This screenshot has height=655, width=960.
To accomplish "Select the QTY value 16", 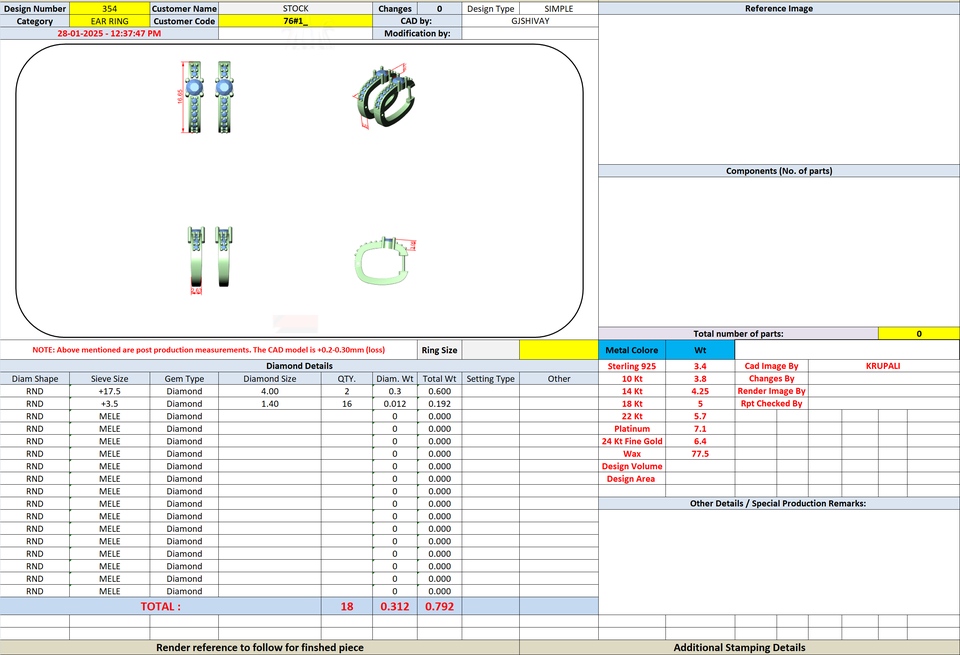I will tap(347, 404).
